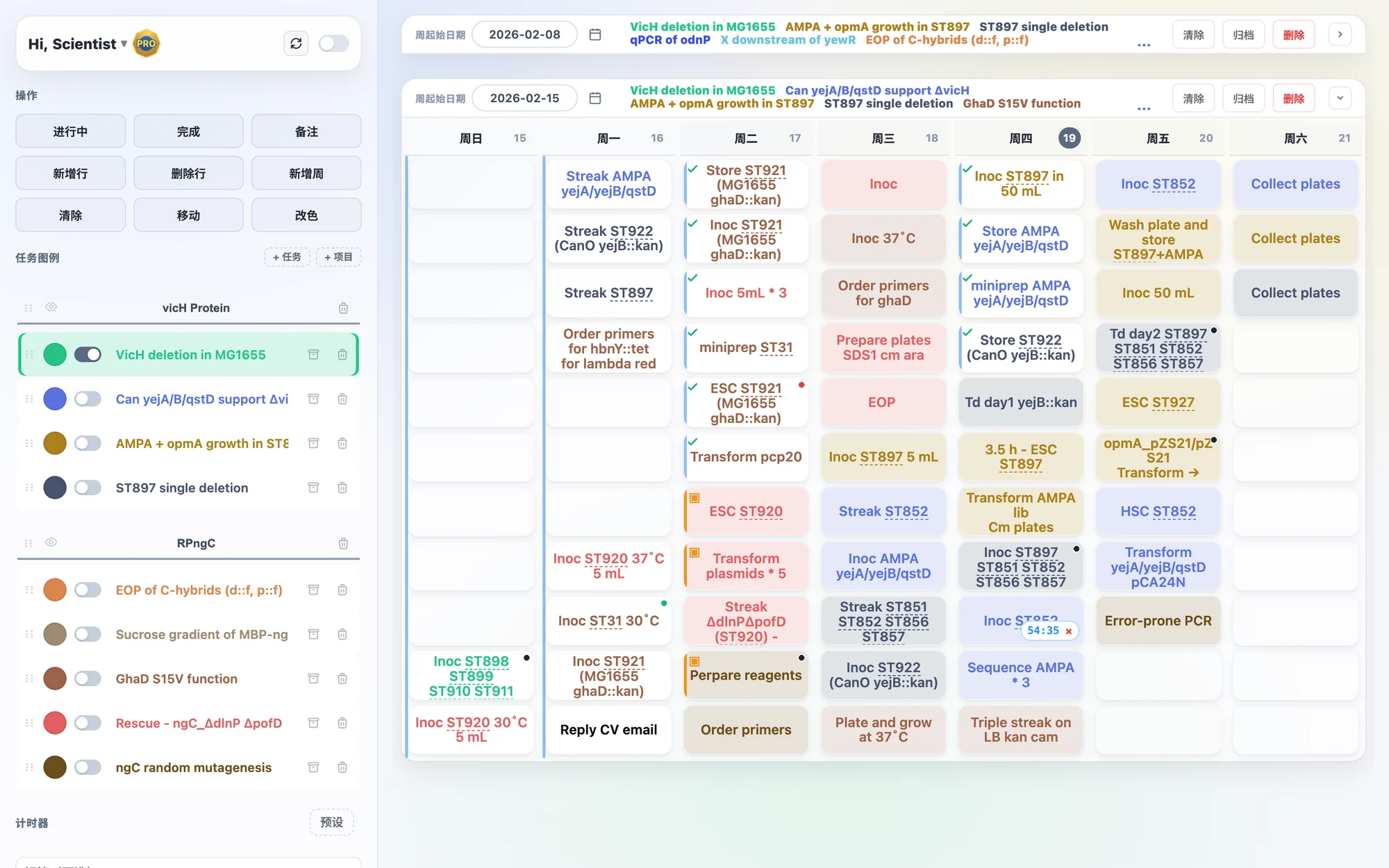Show more tags for 2026-02-08 week
The width and height of the screenshot is (1389, 868).
pyautogui.click(x=1144, y=45)
